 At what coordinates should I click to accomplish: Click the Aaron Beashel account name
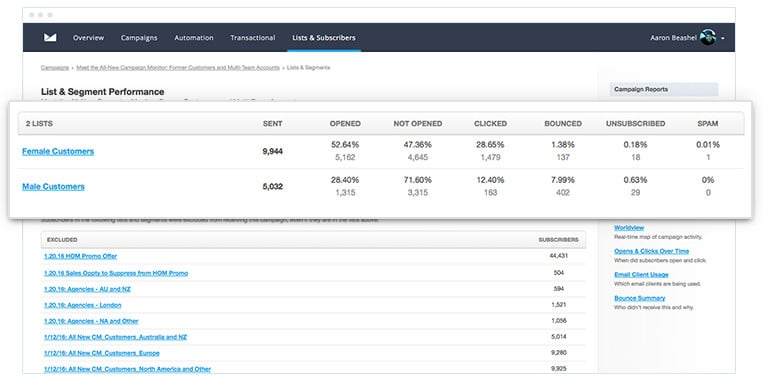point(673,37)
